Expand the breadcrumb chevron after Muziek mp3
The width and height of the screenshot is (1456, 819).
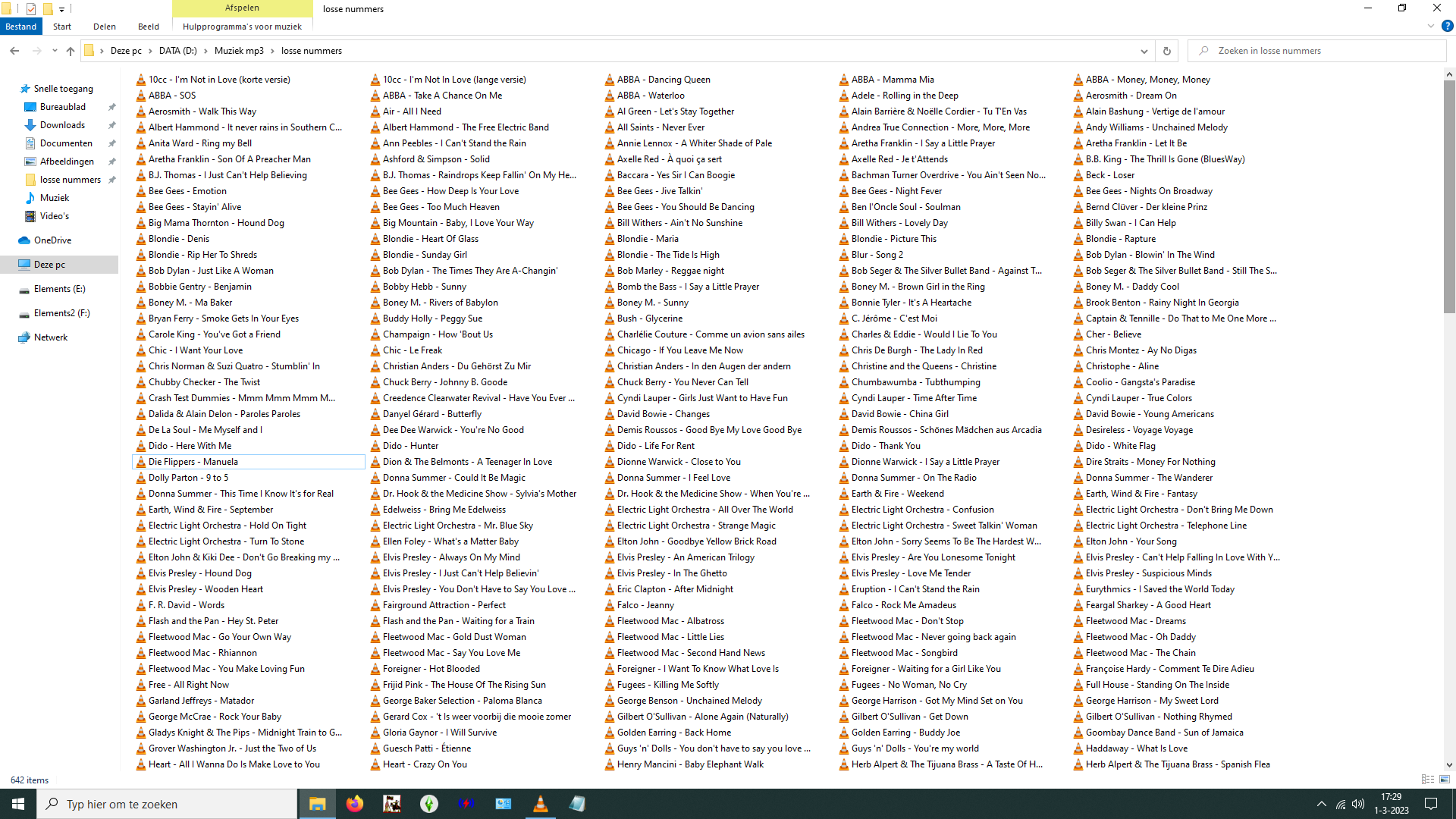273,51
